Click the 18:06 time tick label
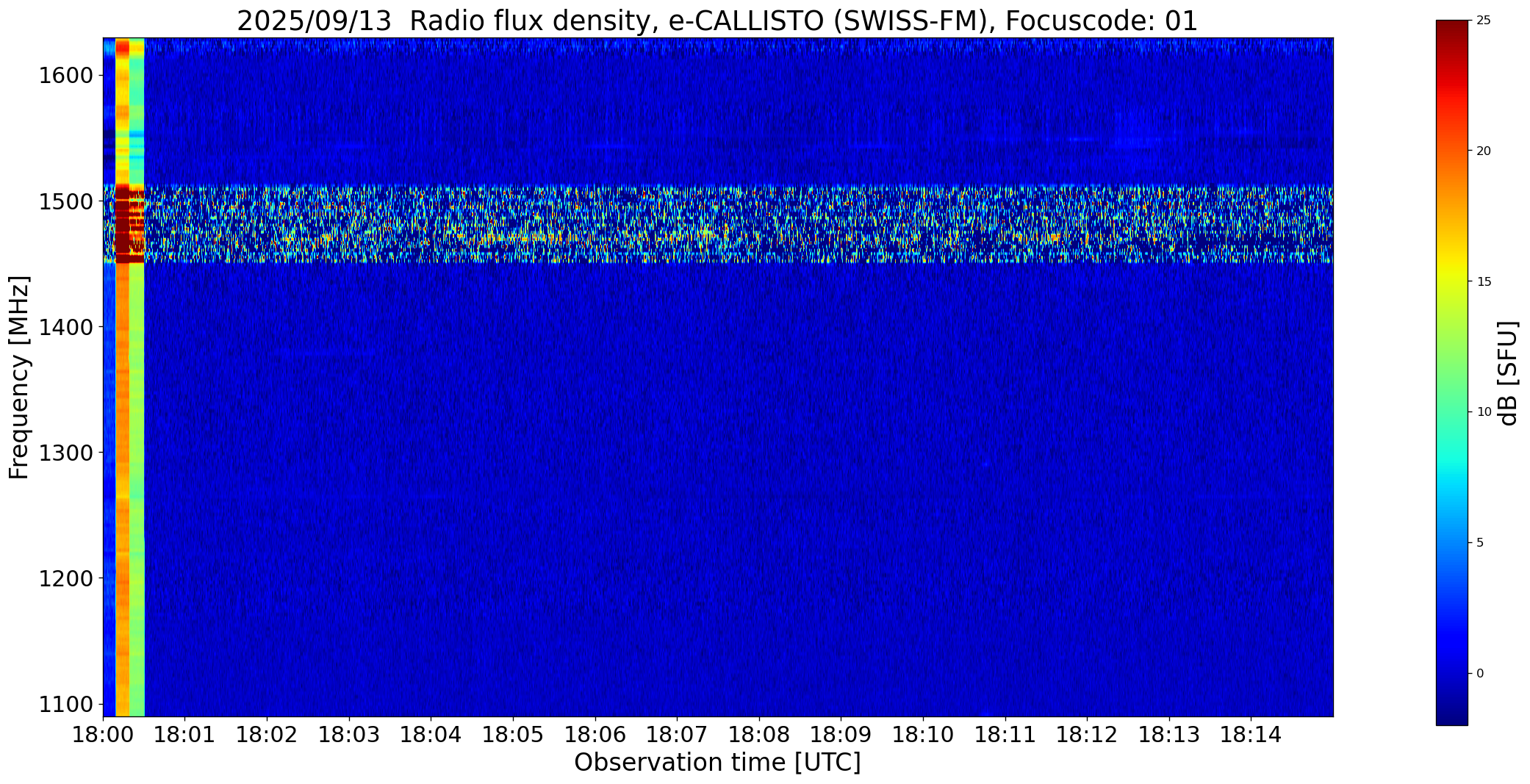Image resolution: width=1530 pixels, height=784 pixels. [595, 734]
